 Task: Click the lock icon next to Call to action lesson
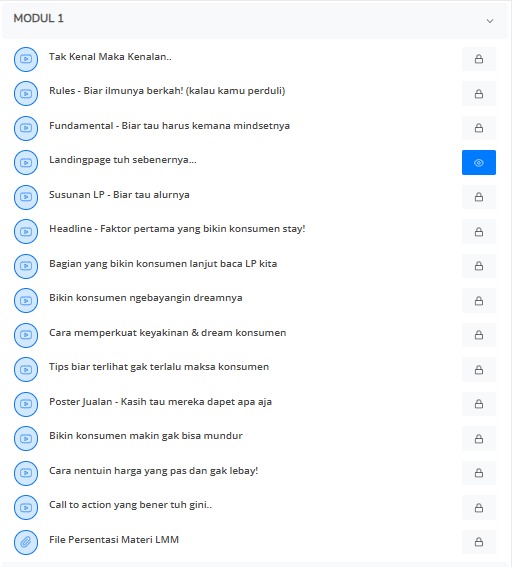click(x=479, y=508)
